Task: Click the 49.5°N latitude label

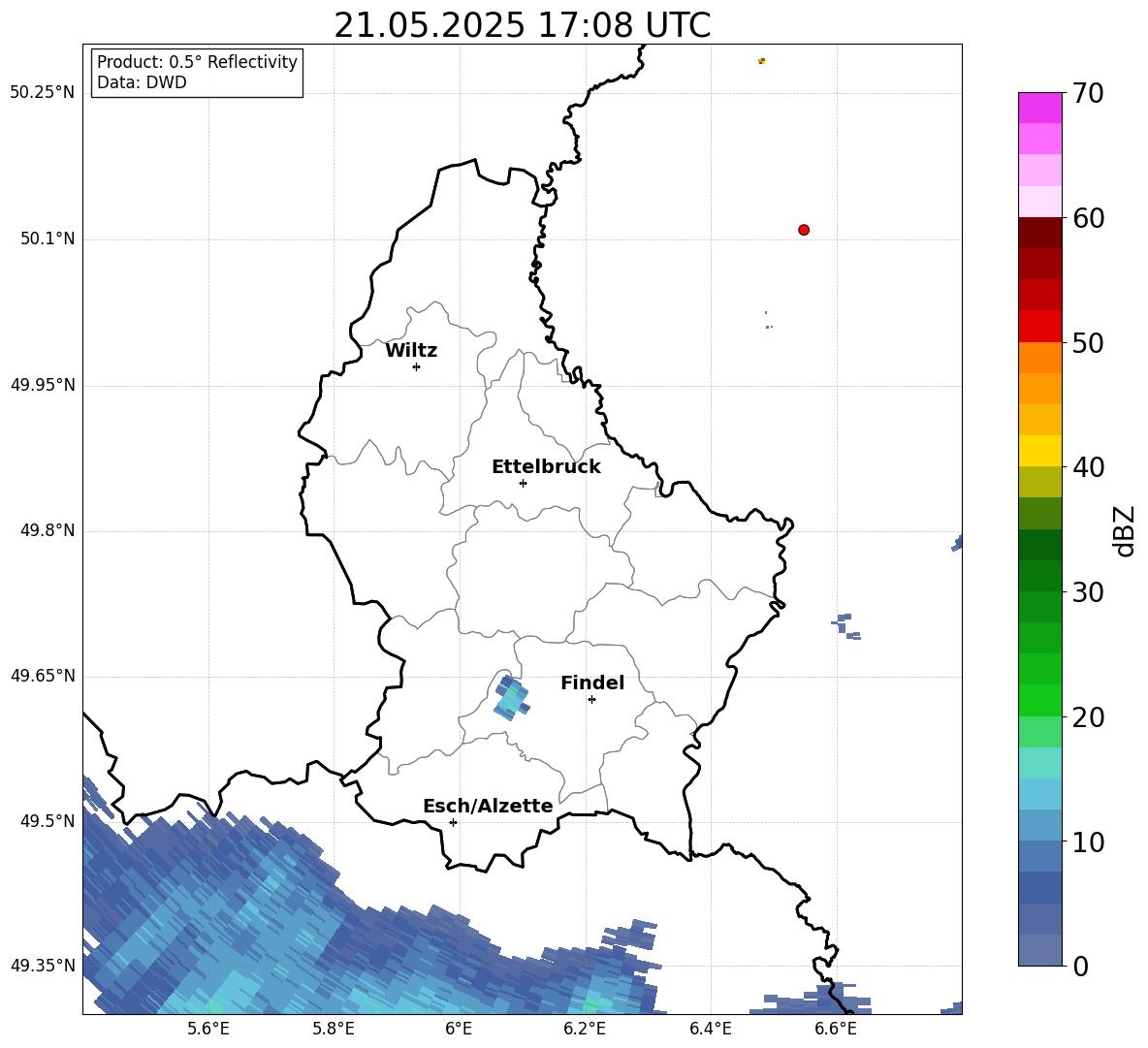Action: 48,821
